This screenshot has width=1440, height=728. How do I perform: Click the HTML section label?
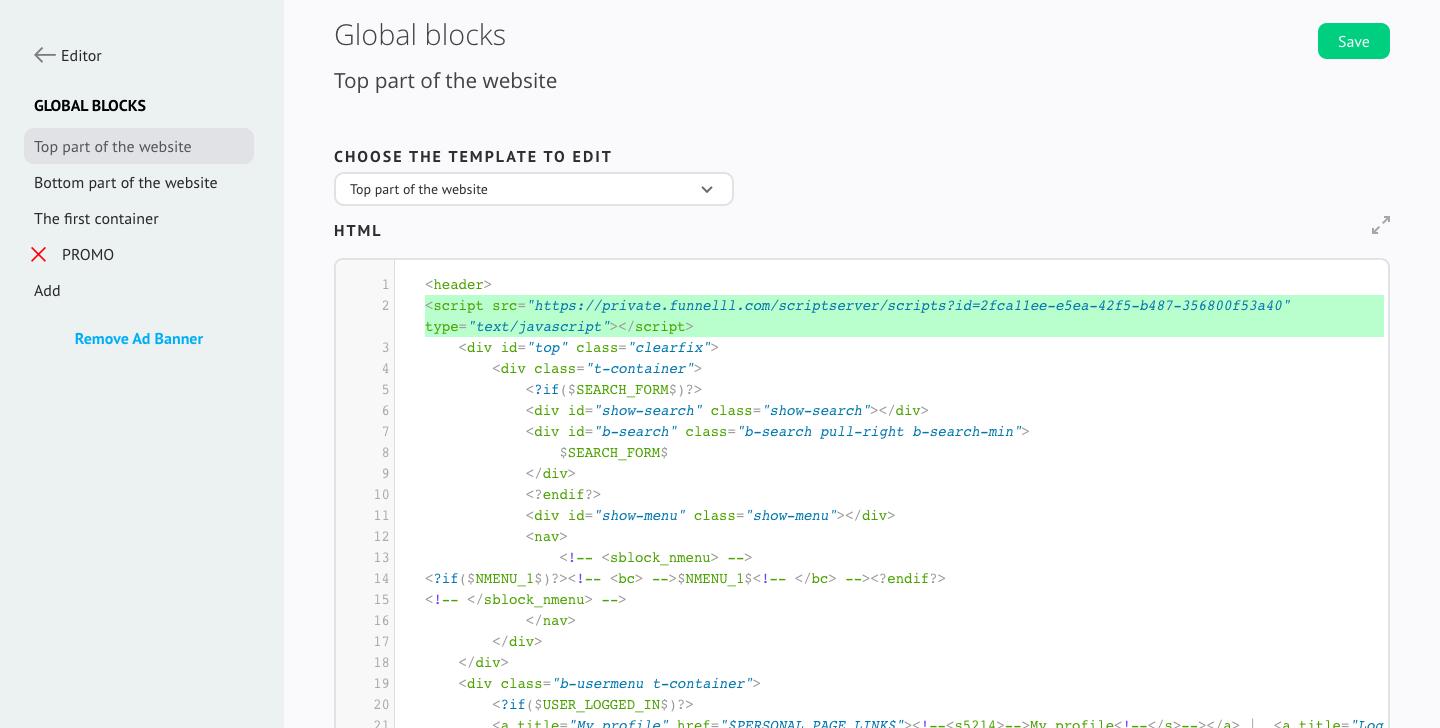tap(358, 231)
